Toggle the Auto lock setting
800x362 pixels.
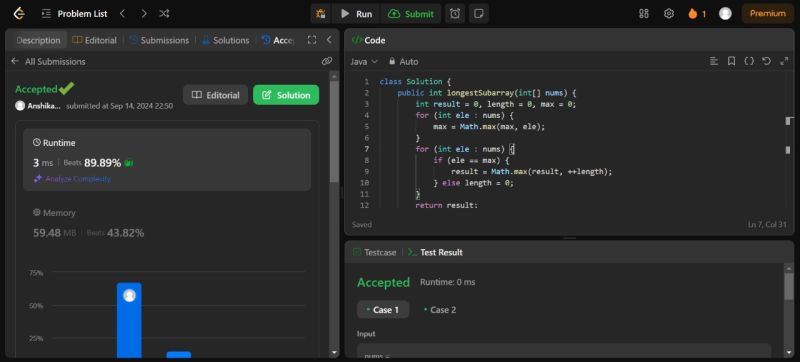coord(404,62)
